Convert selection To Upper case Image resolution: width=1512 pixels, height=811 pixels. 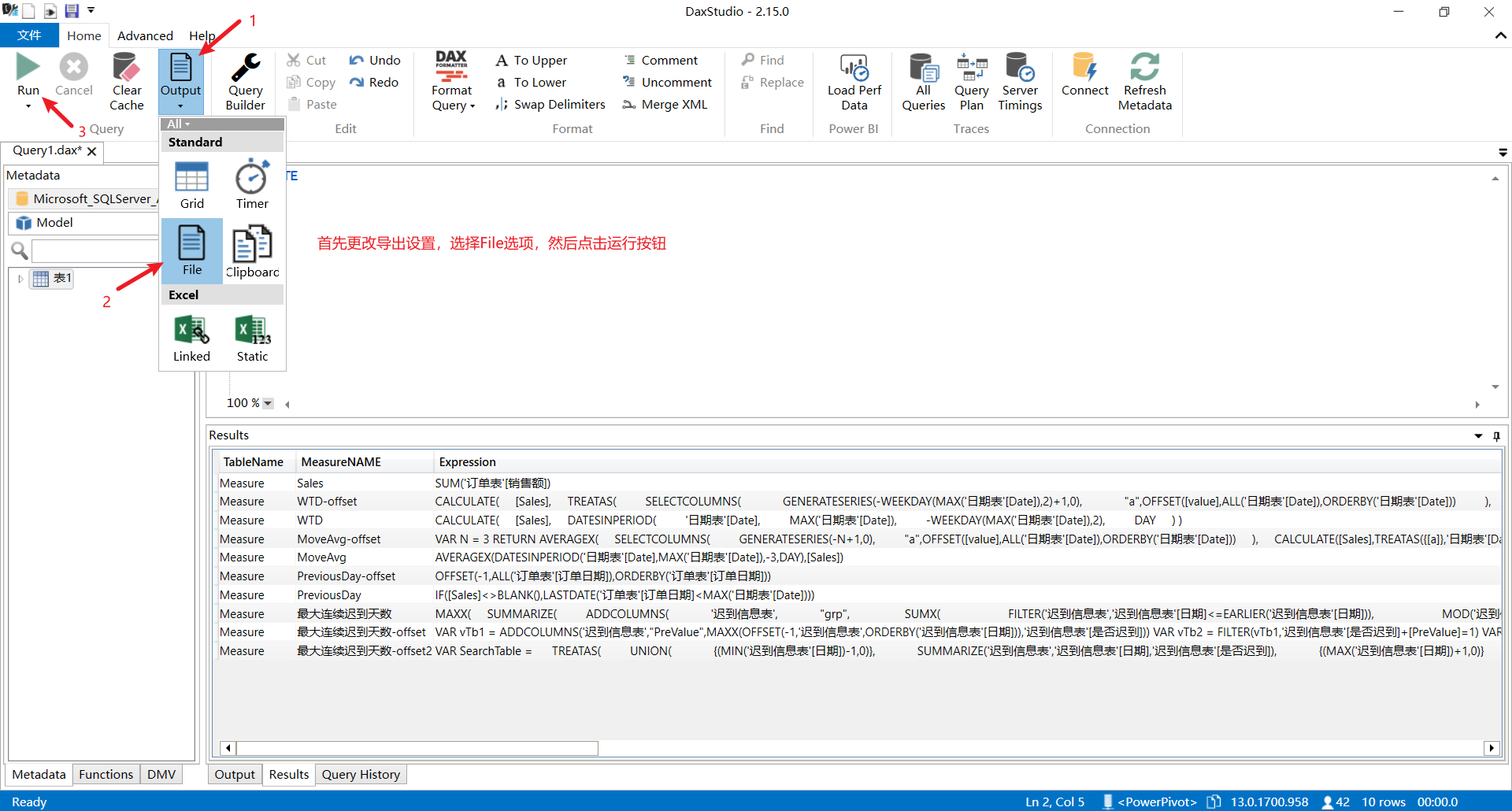click(532, 60)
